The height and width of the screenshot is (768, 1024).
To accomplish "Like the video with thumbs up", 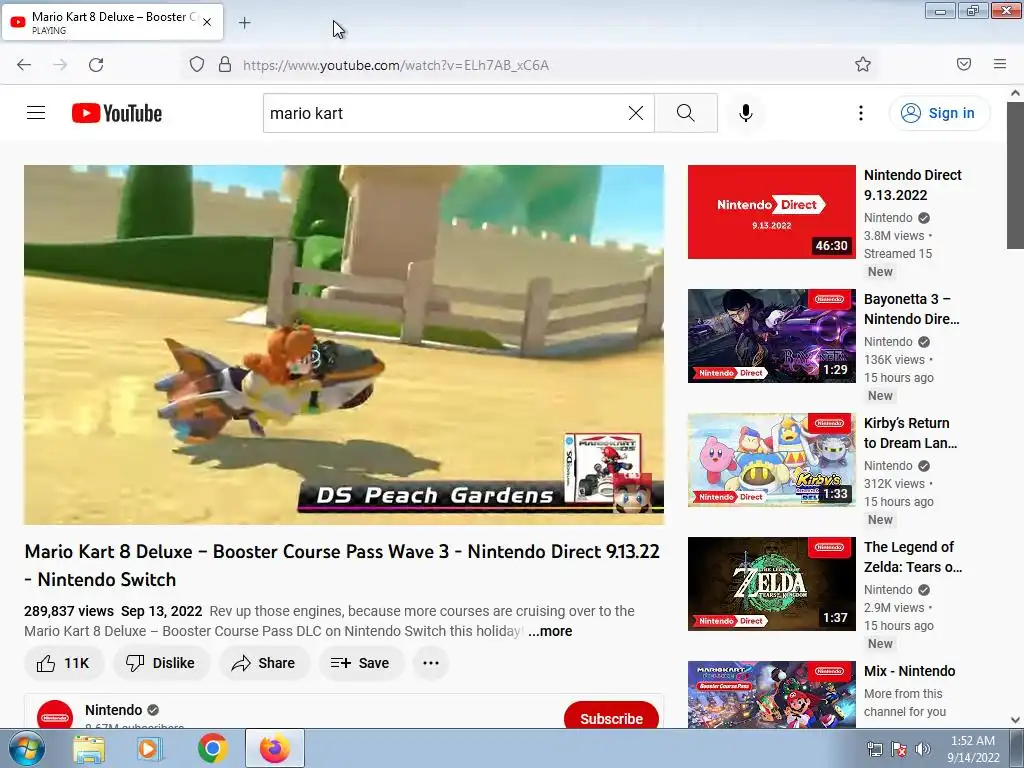I will (63, 663).
